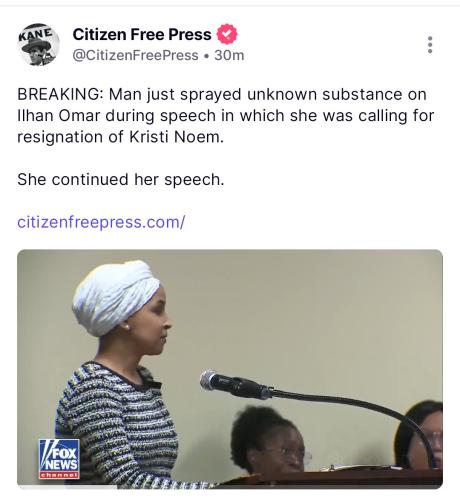Click the word "BREAKING:" in the post
The height and width of the screenshot is (500, 460).
[x=60, y=94]
